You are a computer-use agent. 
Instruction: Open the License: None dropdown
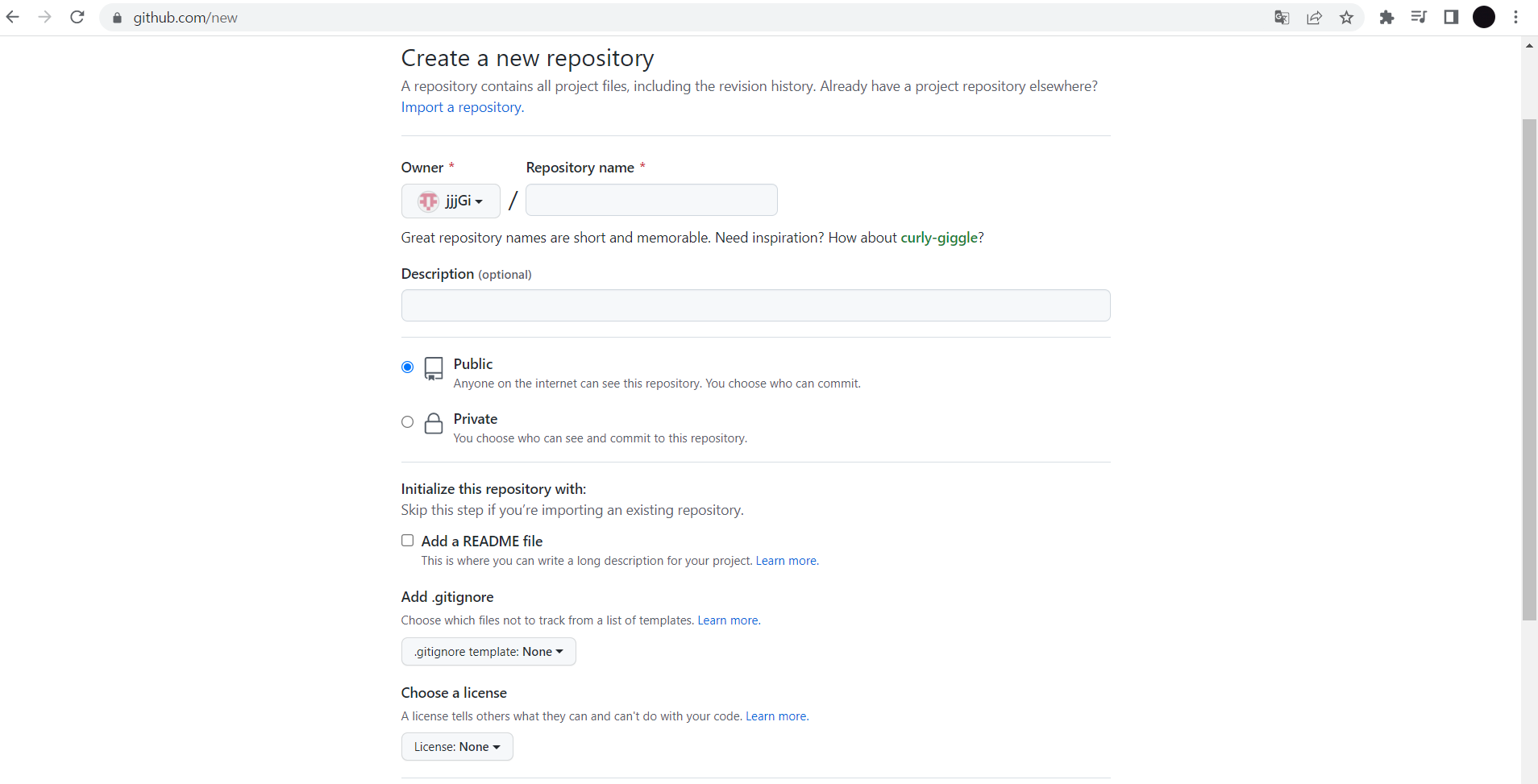[x=456, y=746]
